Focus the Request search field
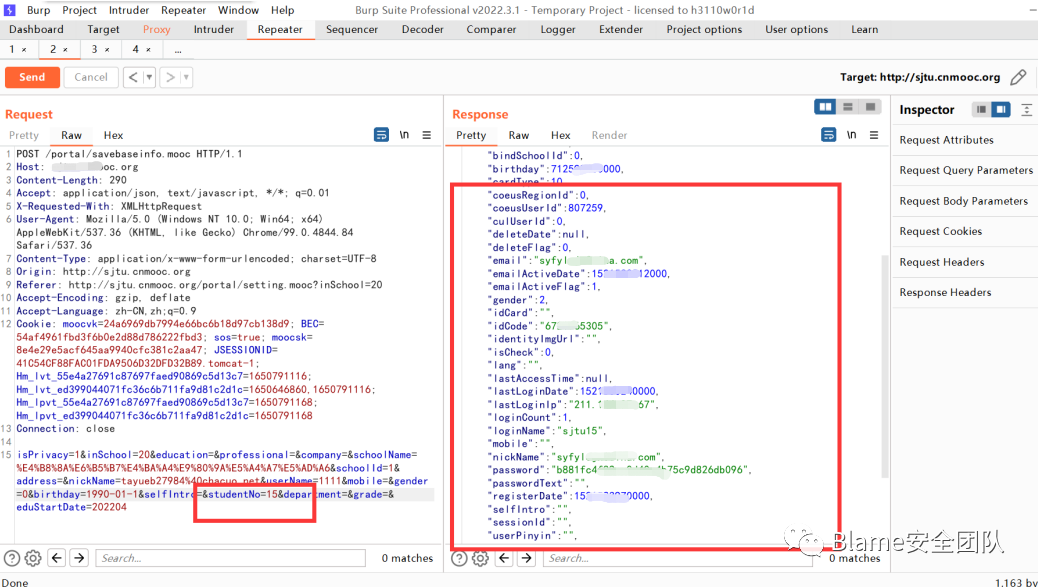 click(230, 558)
